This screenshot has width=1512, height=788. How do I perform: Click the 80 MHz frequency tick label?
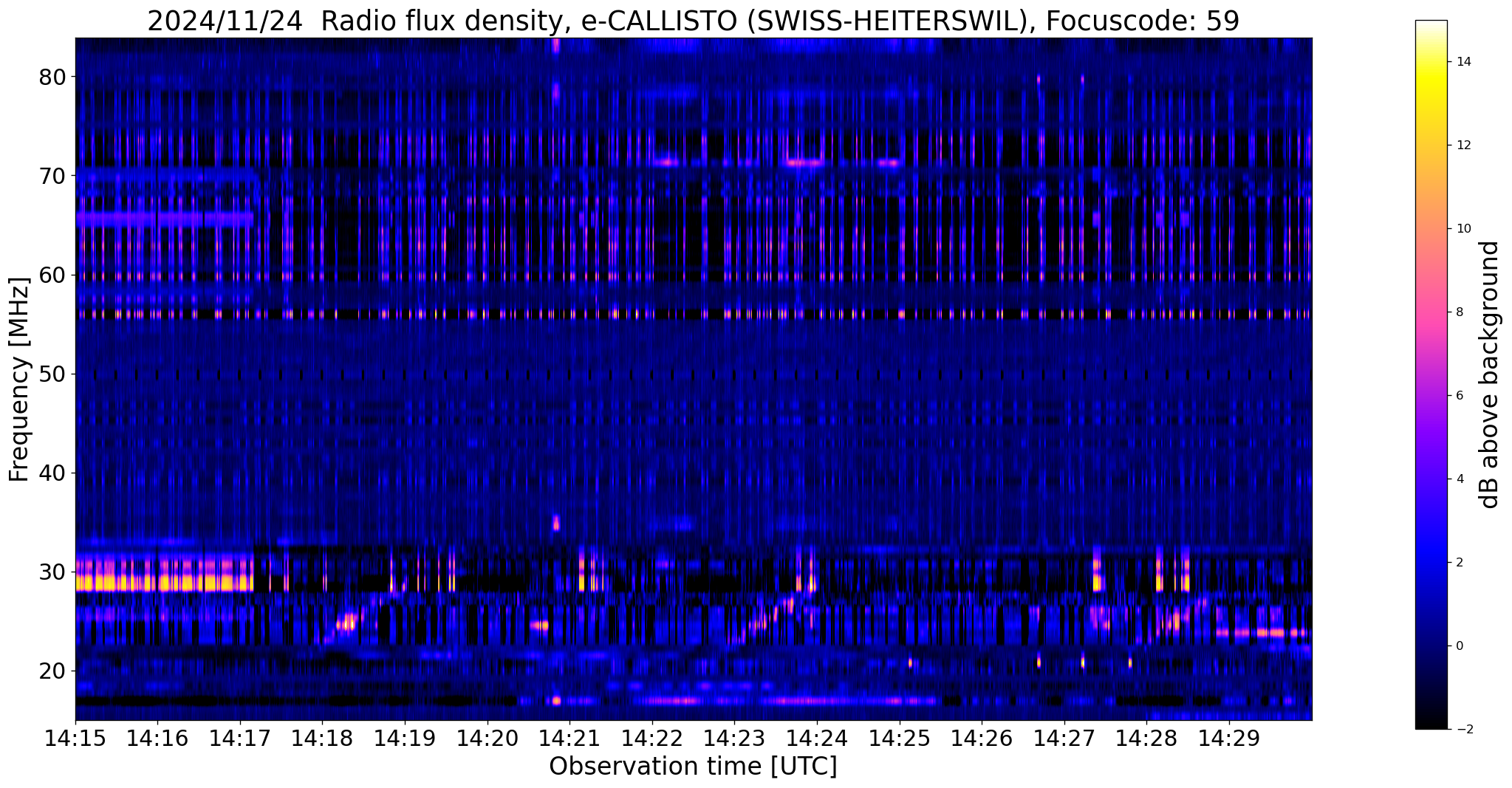tap(52, 77)
